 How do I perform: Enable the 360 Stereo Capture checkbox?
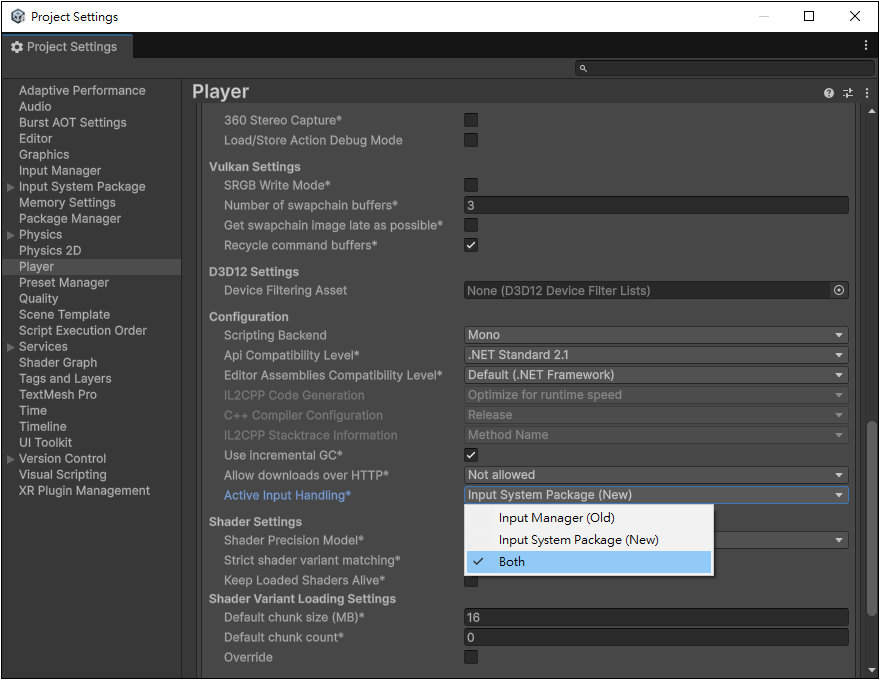tap(471, 120)
